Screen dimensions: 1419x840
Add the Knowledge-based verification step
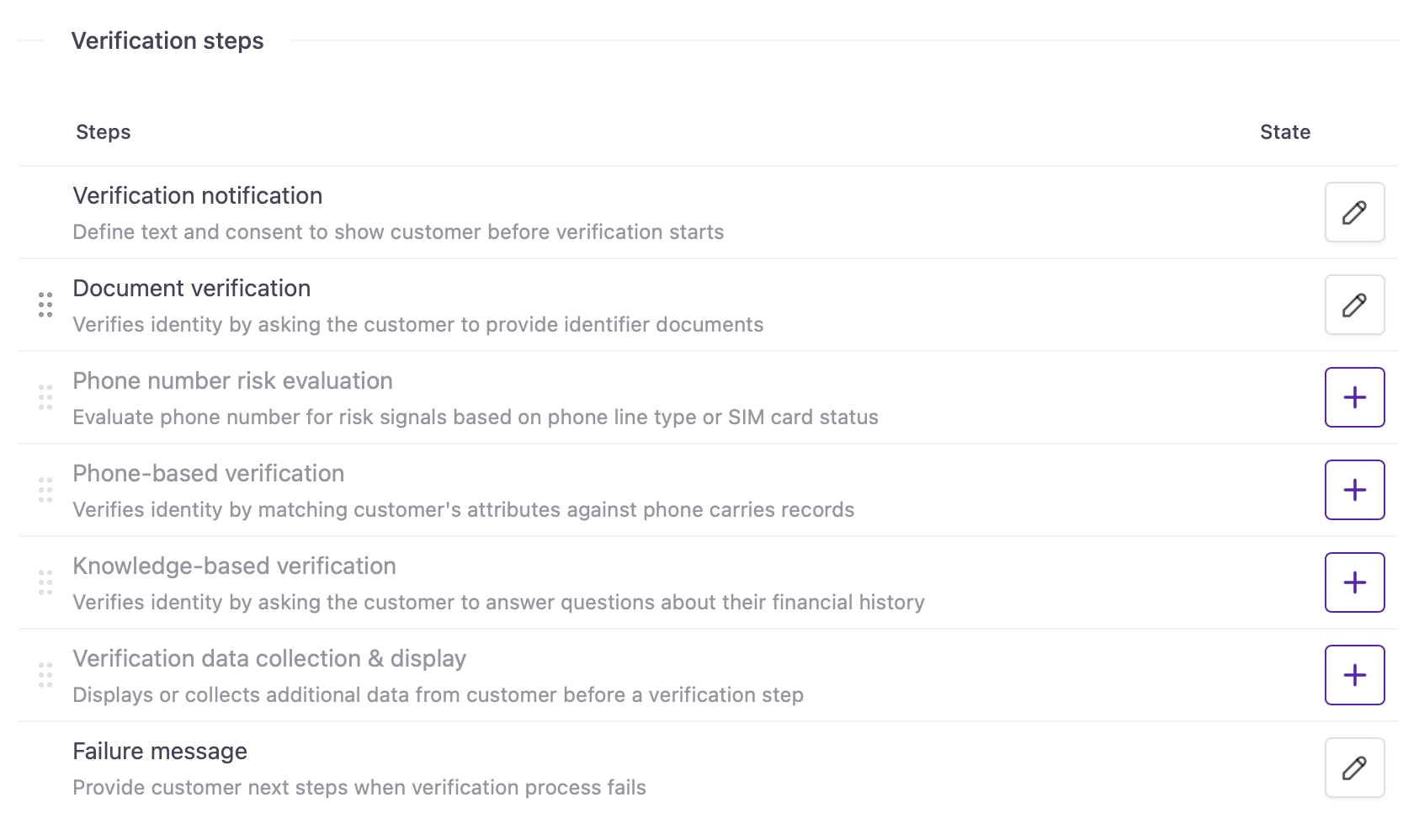click(1354, 582)
